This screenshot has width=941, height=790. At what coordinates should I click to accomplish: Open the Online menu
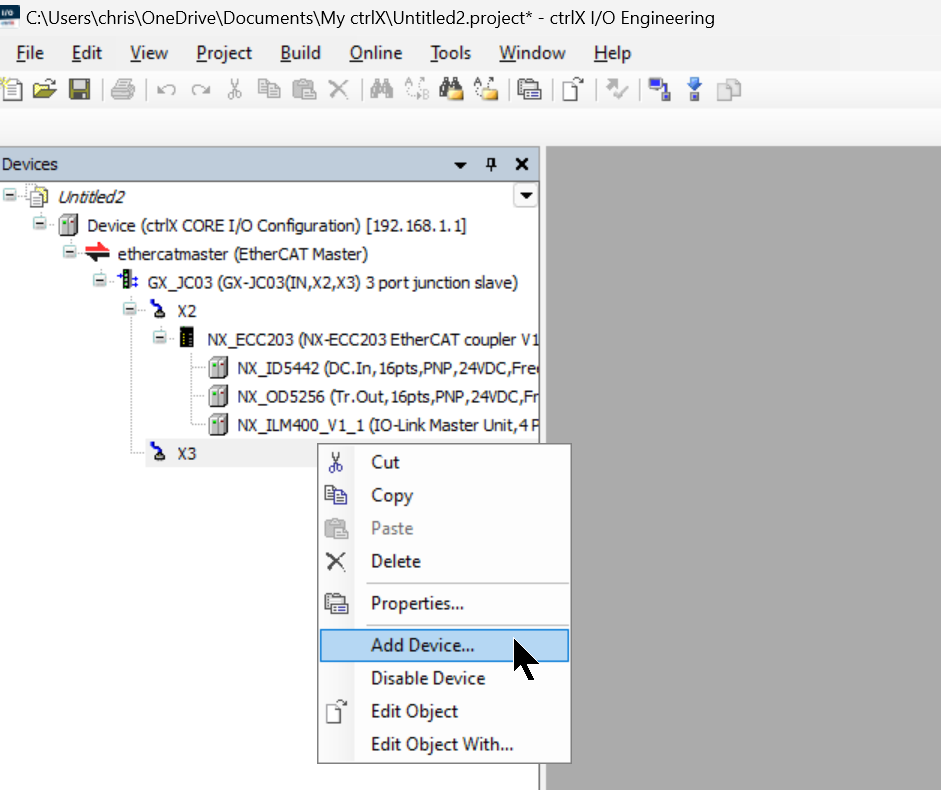pos(376,53)
